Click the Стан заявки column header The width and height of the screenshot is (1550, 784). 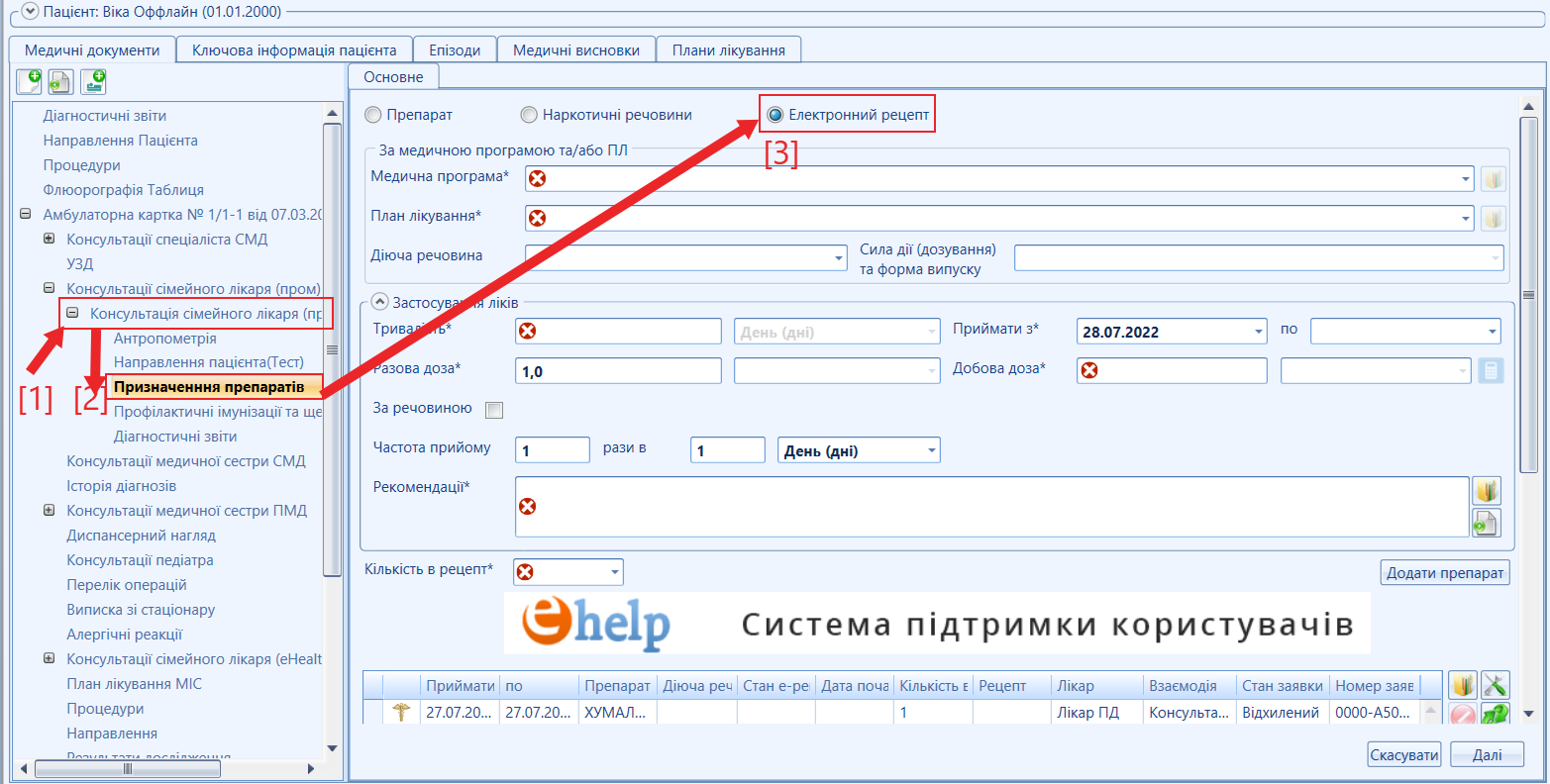click(x=1283, y=685)
